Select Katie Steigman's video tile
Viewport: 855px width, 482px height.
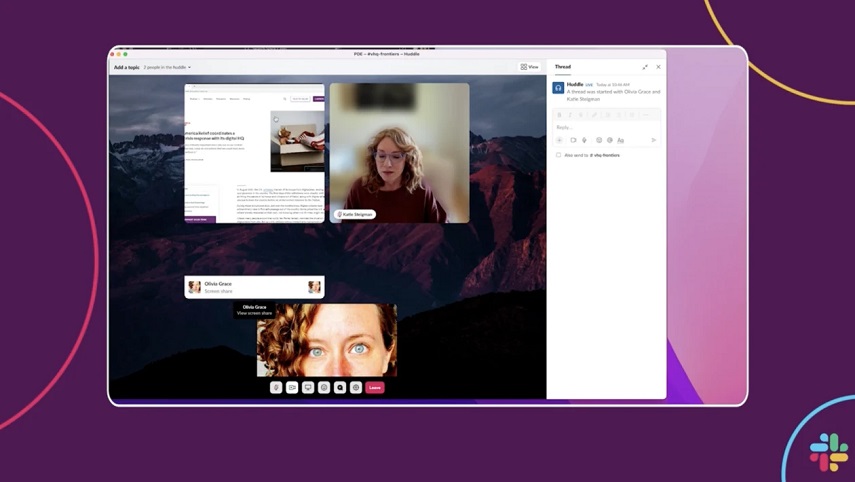coord(400,153)
